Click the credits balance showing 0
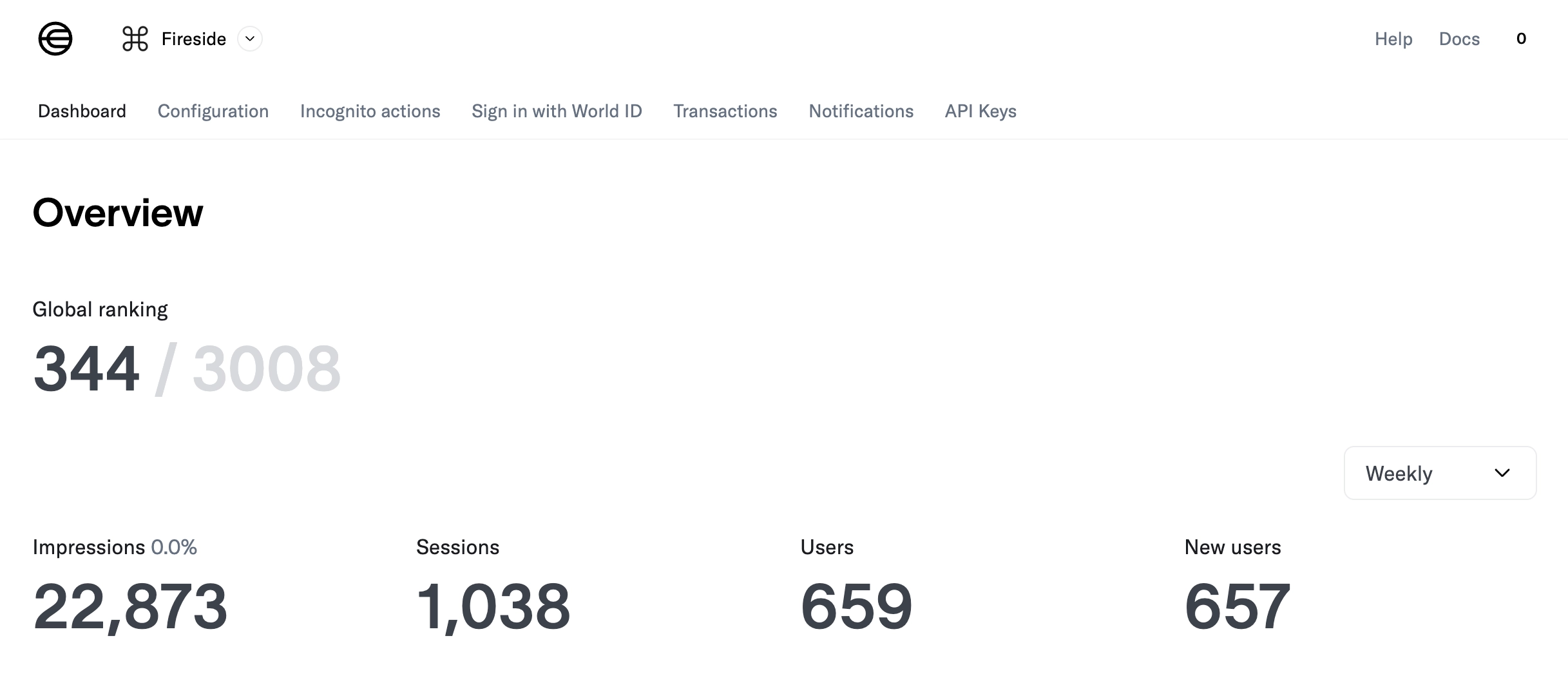 (1521, 39)
